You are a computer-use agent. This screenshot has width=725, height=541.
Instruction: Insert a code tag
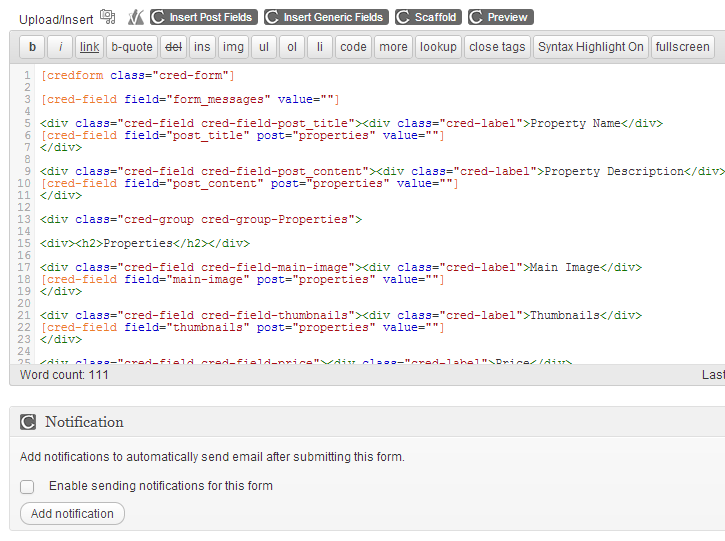coord(353,47)
